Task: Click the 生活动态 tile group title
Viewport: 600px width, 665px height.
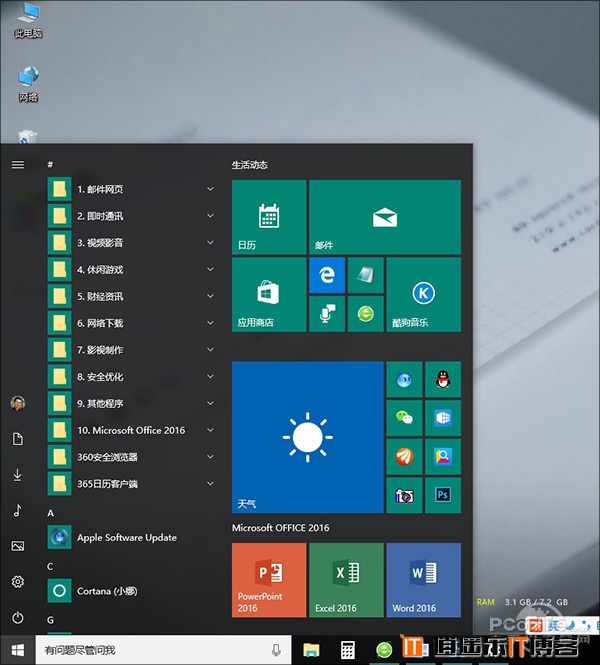Action: (250, 165)
